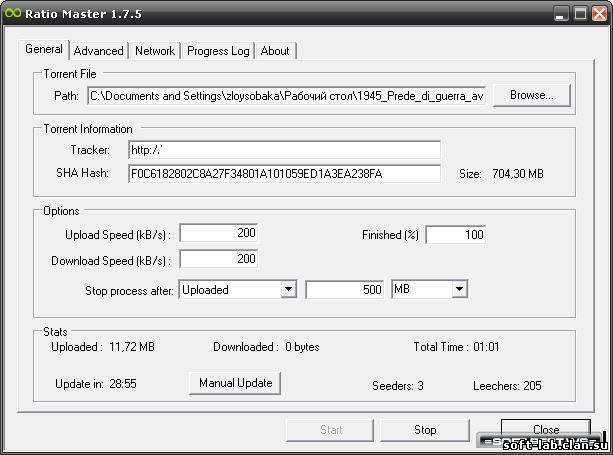The height and width of the screenshot is (455, 613).
Task: Expand the MB unit dropdown
Action: click(x=460, y=290)
